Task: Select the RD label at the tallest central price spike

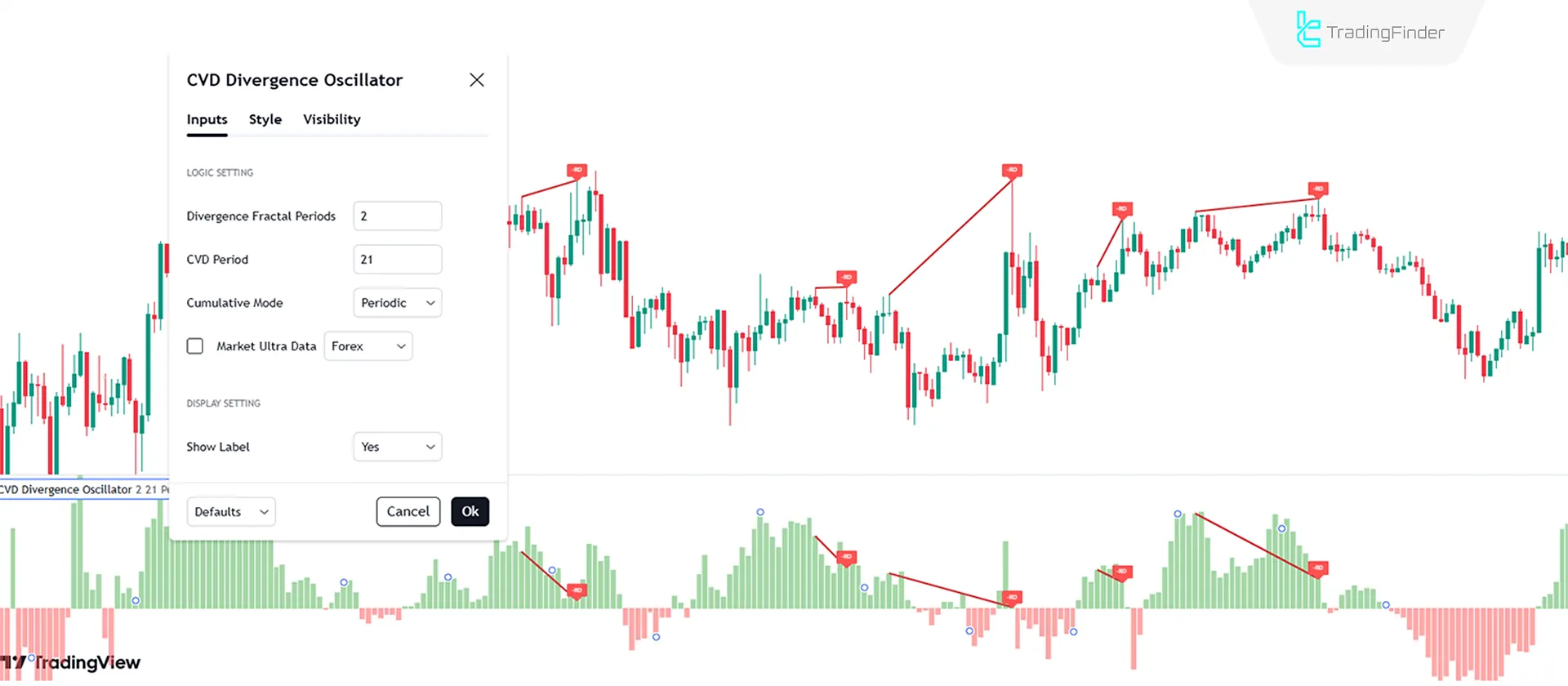Action: pyautogui.click(x=1013, y=170)
